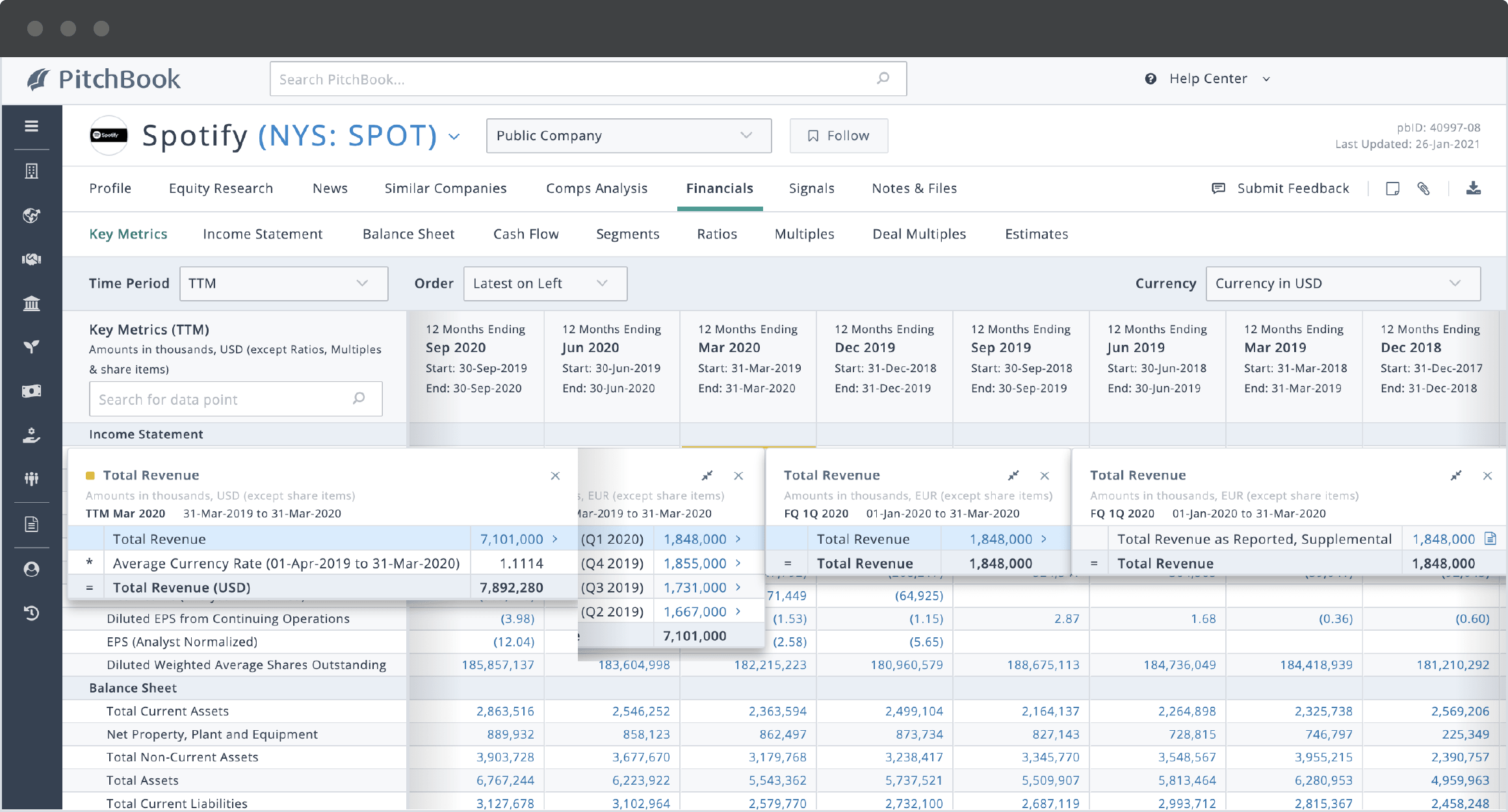Open the recent history clock icon in sidebar
1508x812 pixels.
pyautogui.click(x=31, y=613)
